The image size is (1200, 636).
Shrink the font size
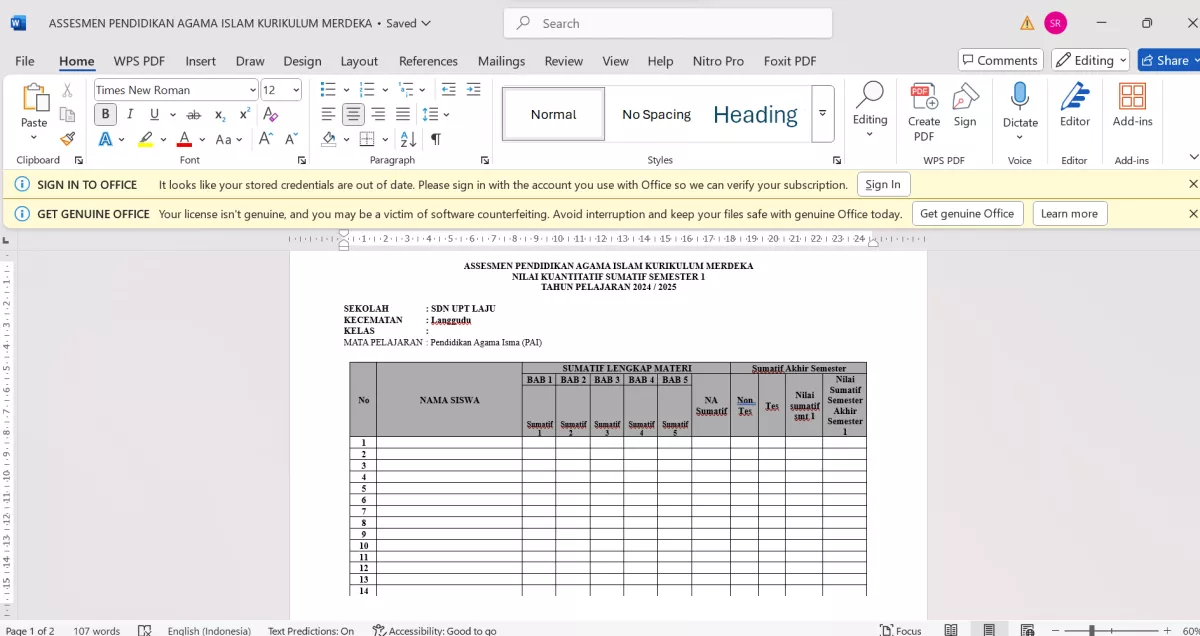click(291, 139)
